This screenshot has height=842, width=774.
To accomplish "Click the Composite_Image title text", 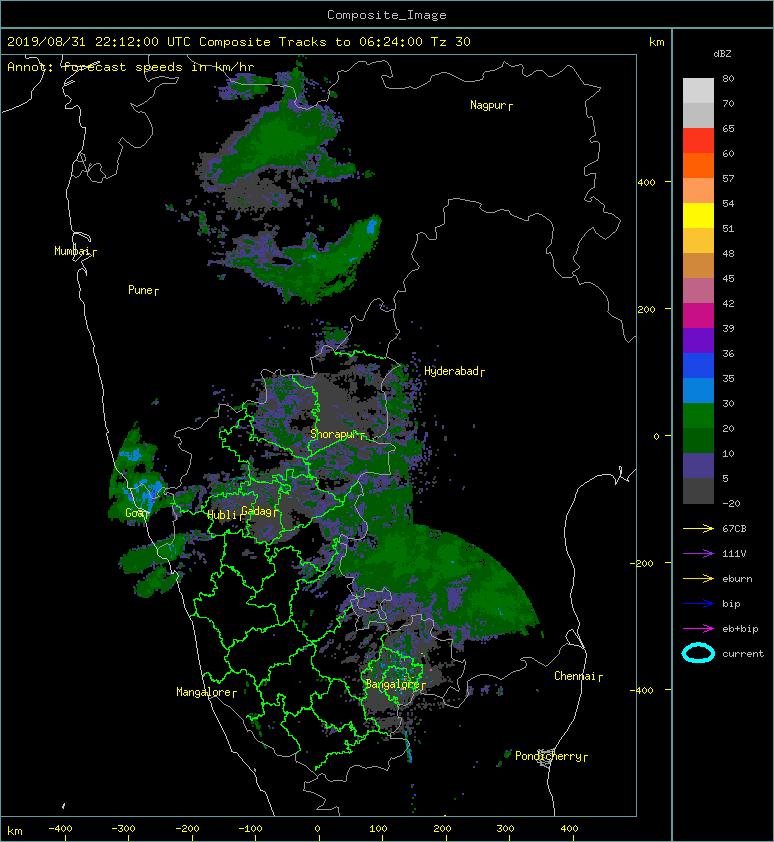I will 387,15.
